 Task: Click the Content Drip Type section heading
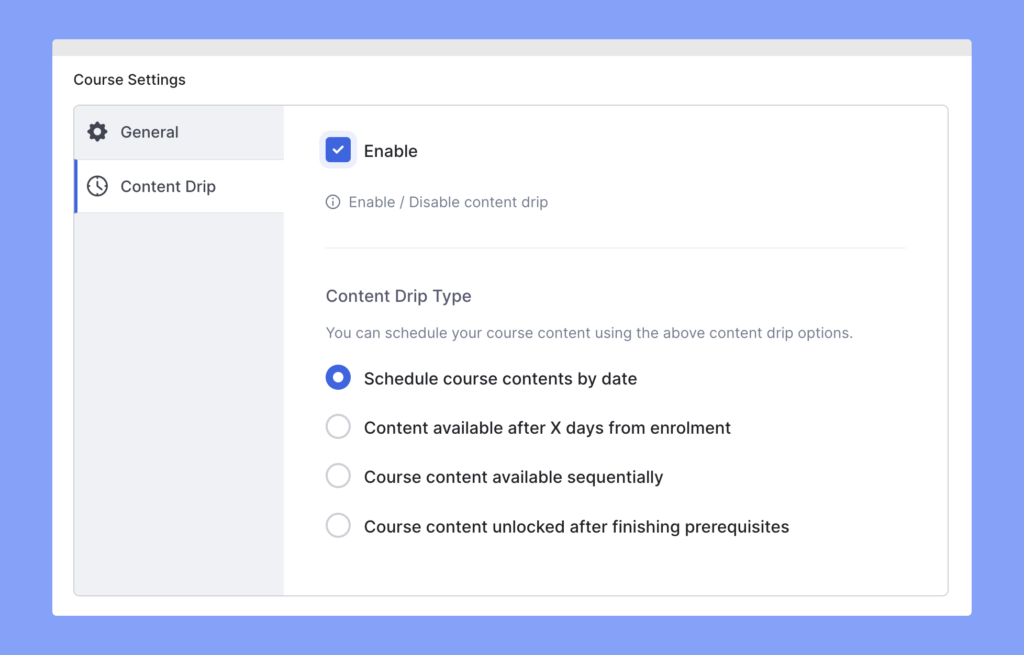[x=398, y=296]
